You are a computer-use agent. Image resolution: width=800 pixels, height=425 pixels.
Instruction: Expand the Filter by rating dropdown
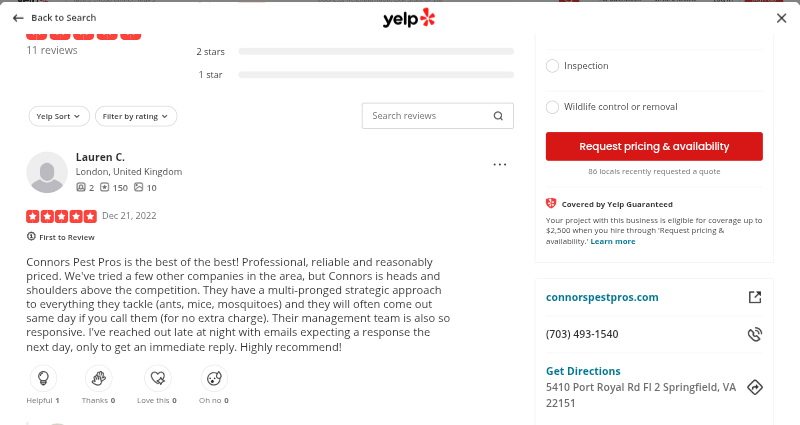[x=137, y=116]
